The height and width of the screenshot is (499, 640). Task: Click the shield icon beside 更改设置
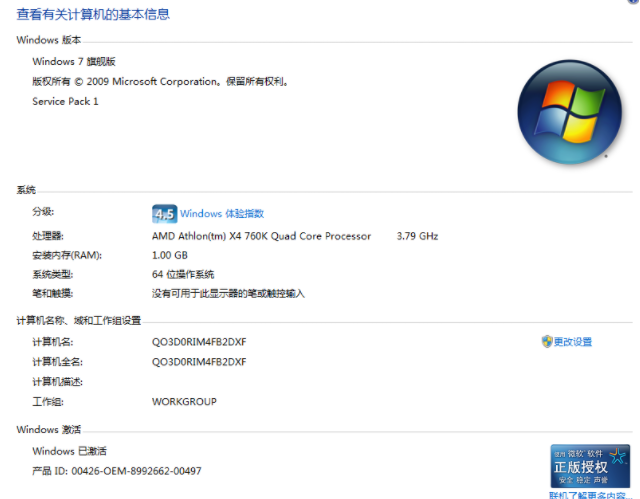click(x=547, y=342)
